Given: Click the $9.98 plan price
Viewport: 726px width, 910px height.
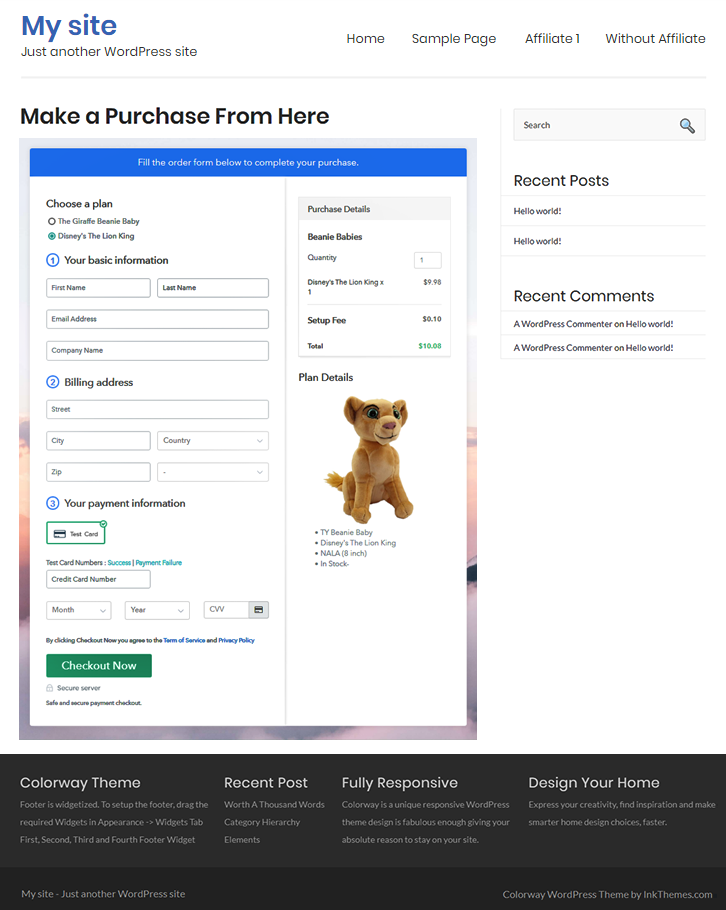Looking at the screenshot, I should tap(432, 282).
